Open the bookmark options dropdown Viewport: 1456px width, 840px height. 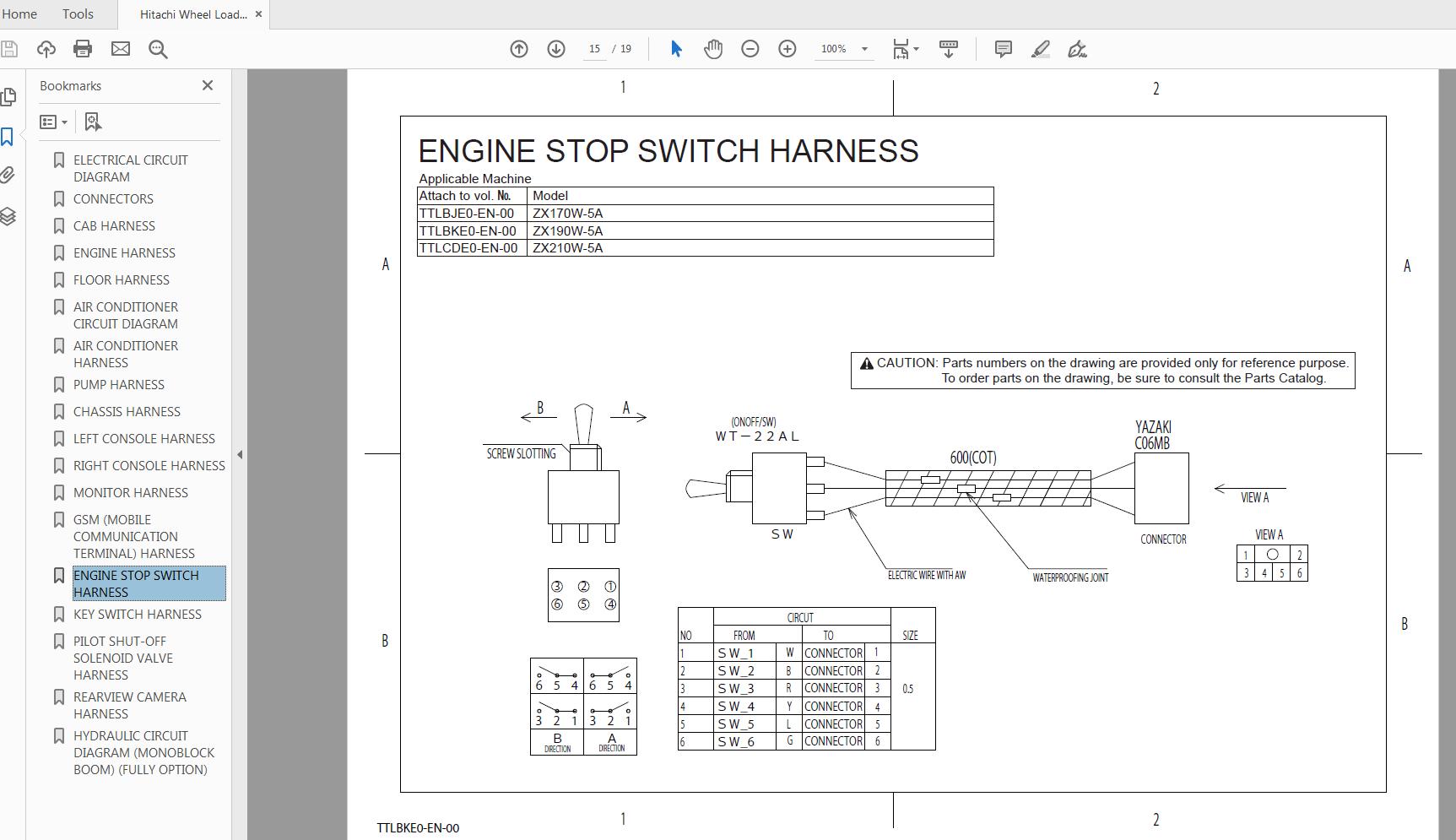click(x=54, y=122)
